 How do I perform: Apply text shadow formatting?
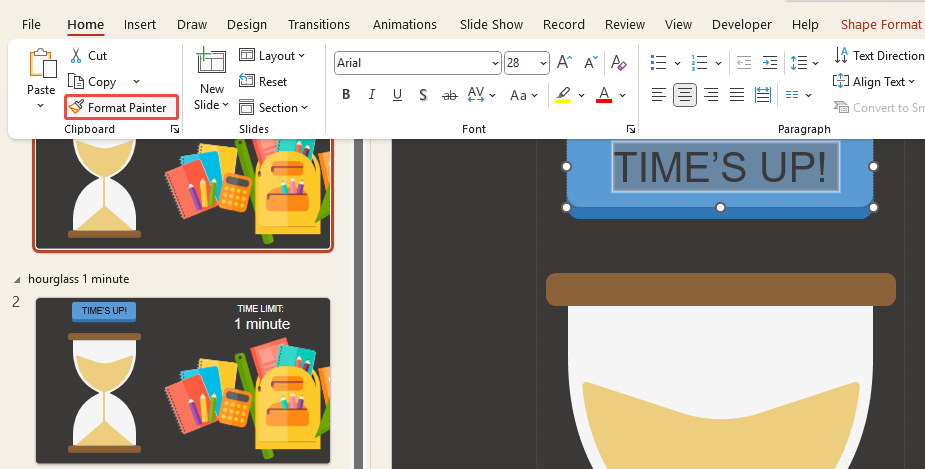point(423,95)
